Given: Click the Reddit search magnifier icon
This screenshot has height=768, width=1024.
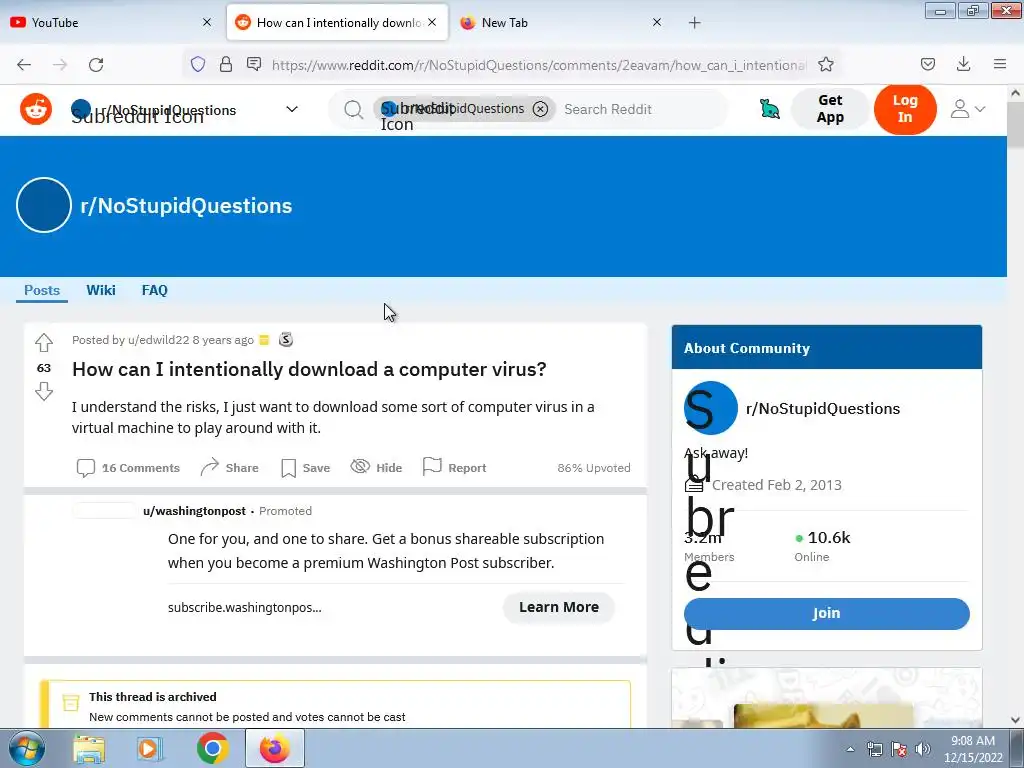Looking at the screenshot, I should (x=353, y=110).
